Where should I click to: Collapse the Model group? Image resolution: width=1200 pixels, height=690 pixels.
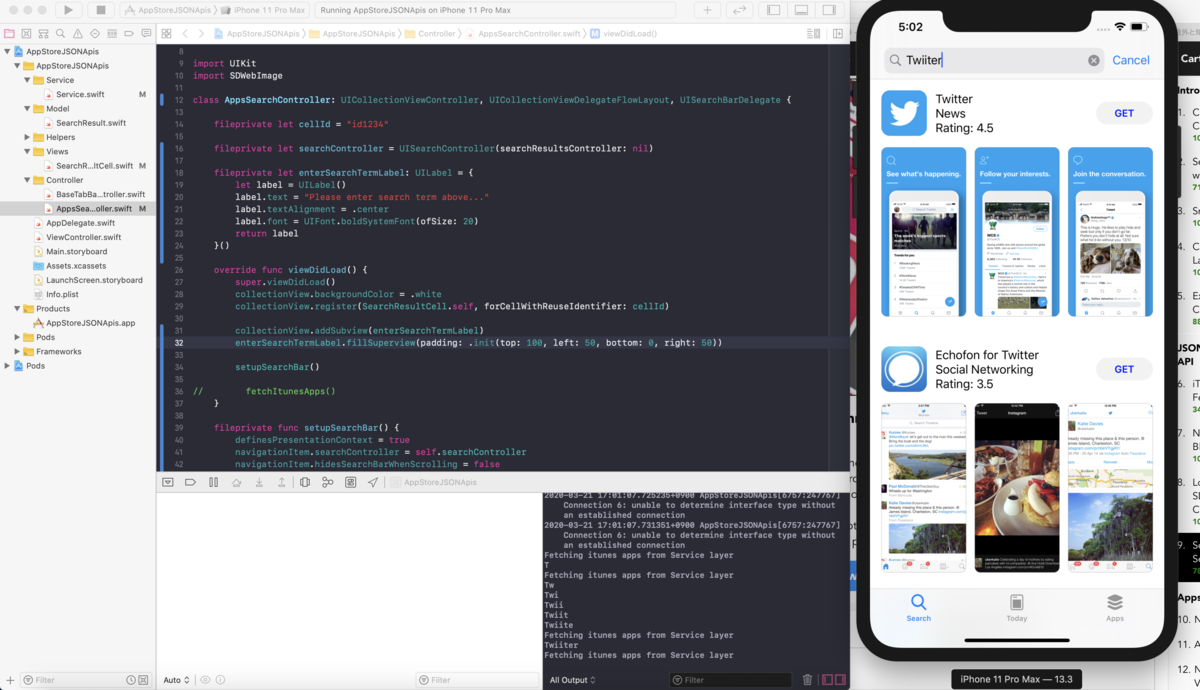coord(27,108)
